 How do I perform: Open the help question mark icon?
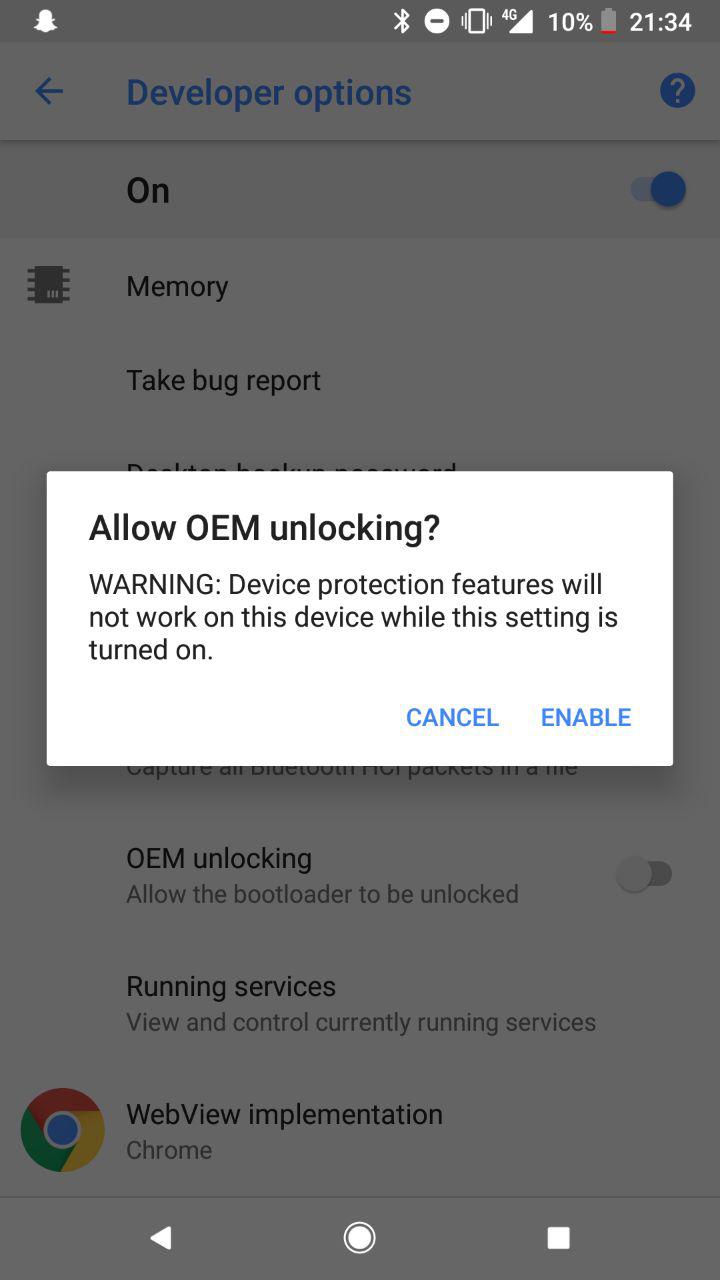(677, 92)
